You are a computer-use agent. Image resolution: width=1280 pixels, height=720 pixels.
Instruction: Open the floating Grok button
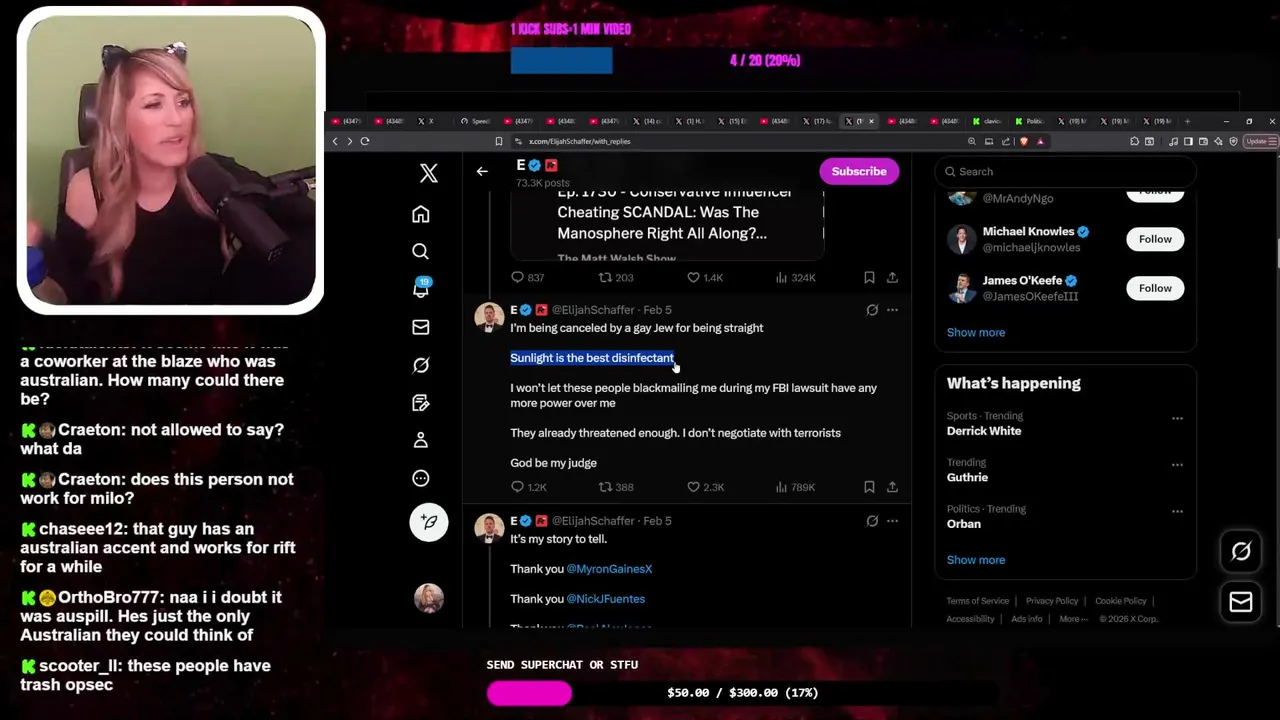pos(1241,551)
